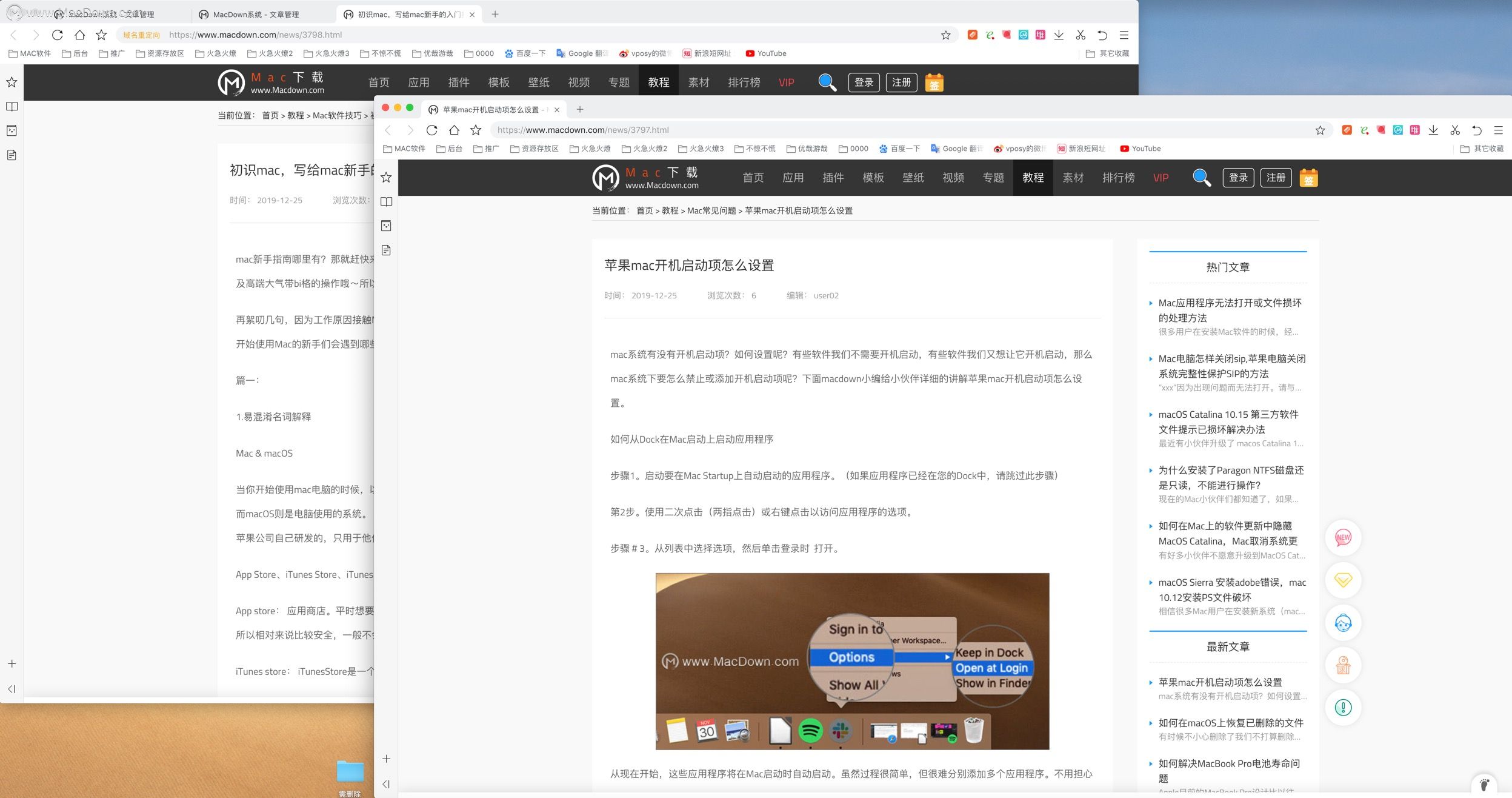Open Google 翻译 bookmark in front window

coord(957,149)
